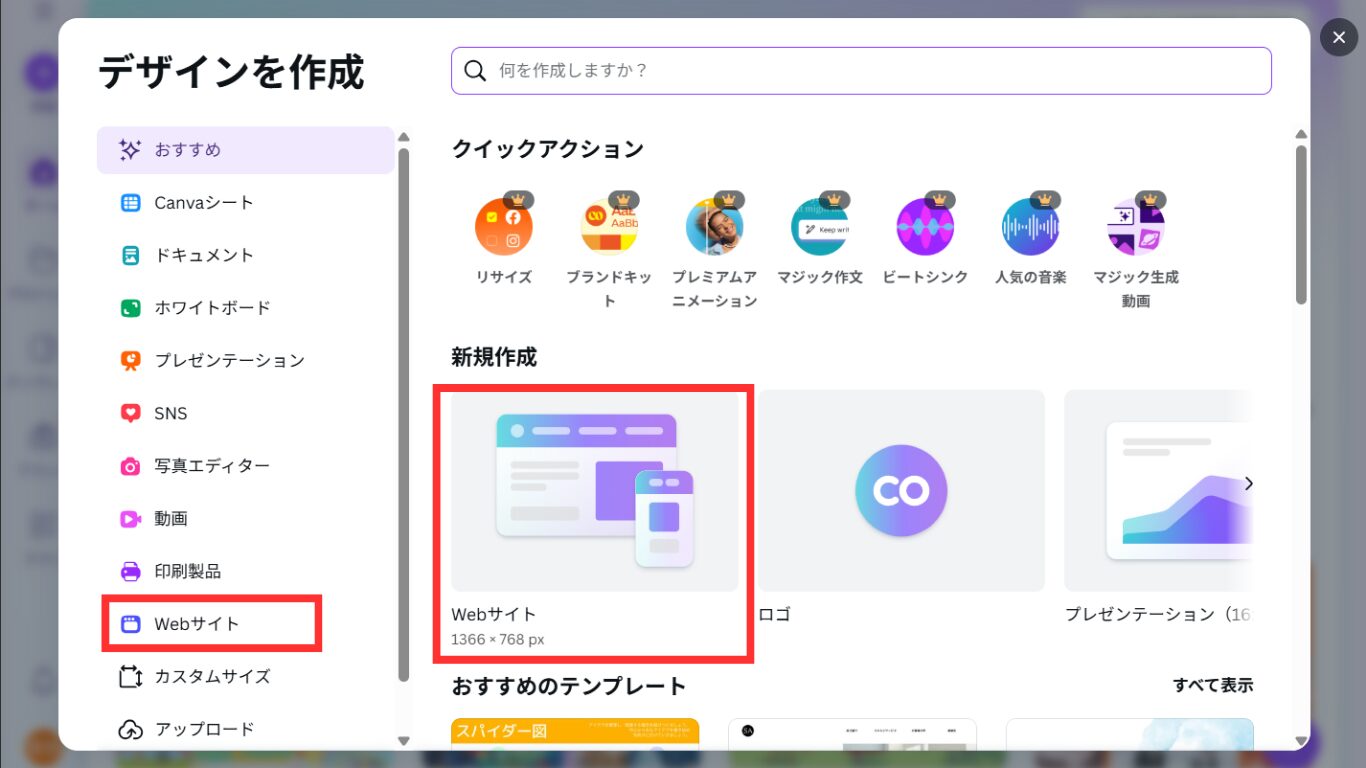The width and height of the screenshot is (1366, 768).
Task: Click the Beat Sync (ビートシンク) icon
Action: tap(925, 227)
